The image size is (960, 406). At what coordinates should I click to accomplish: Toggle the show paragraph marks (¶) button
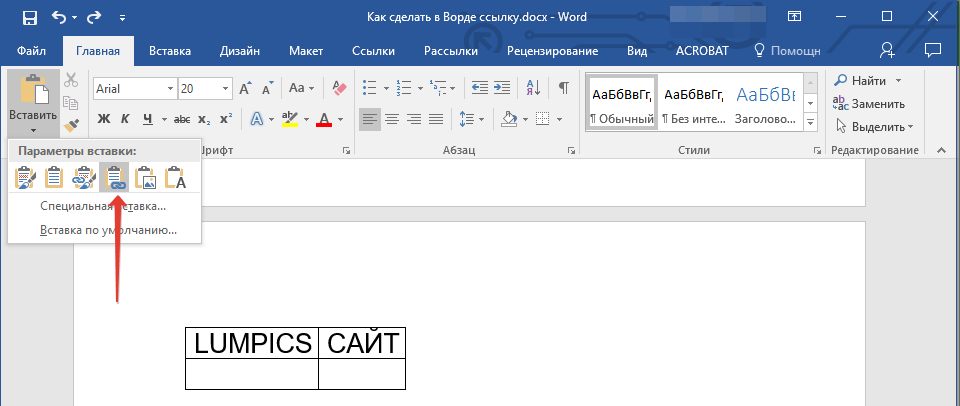tap(564, 88)
